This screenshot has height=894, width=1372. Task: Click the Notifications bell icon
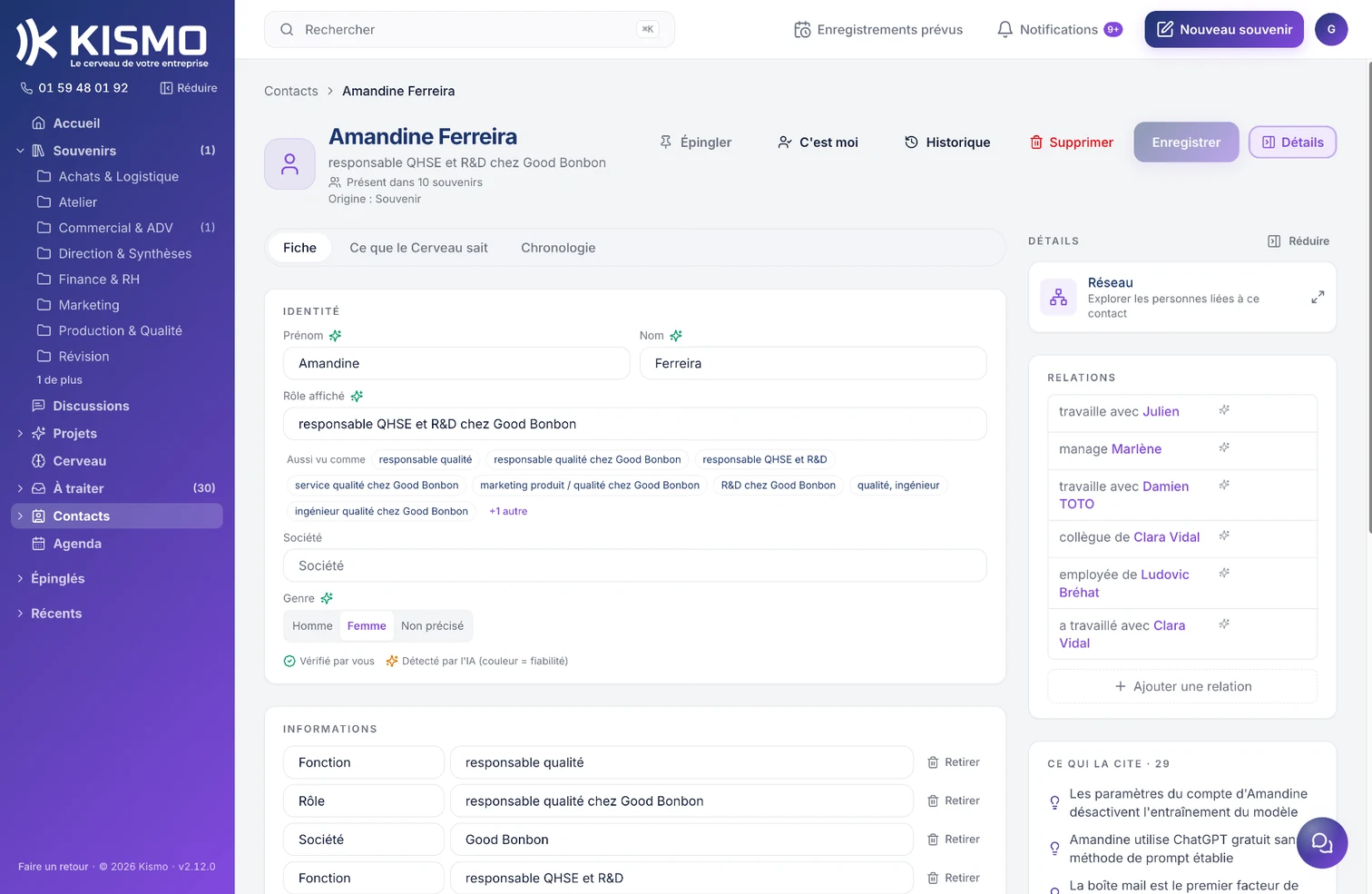click(1004, 30)
